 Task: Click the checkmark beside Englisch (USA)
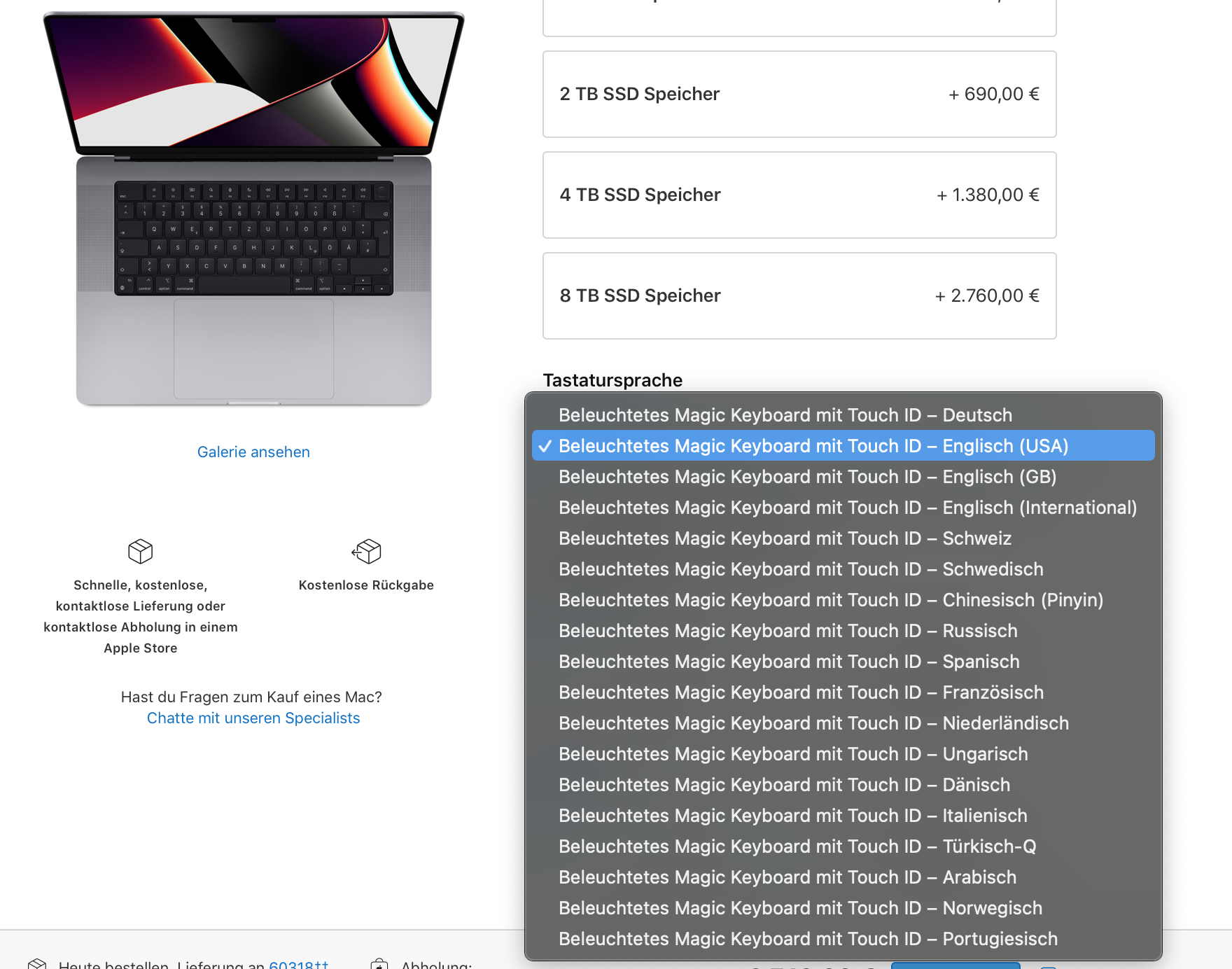click(545, 446)
